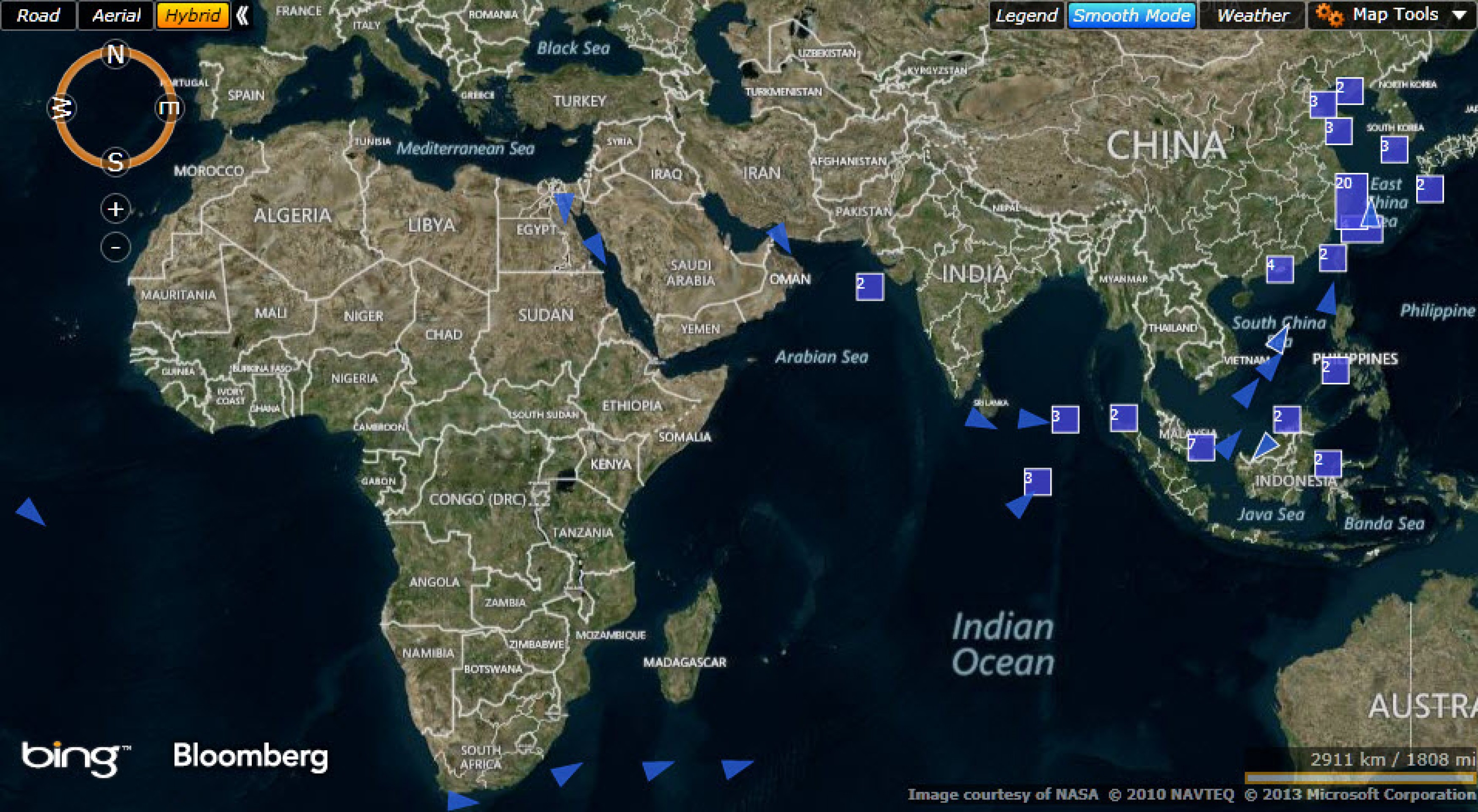Toggle Smooth Mode off
The height and width of the screenshot is (812, 1478).
(1131, 16)
